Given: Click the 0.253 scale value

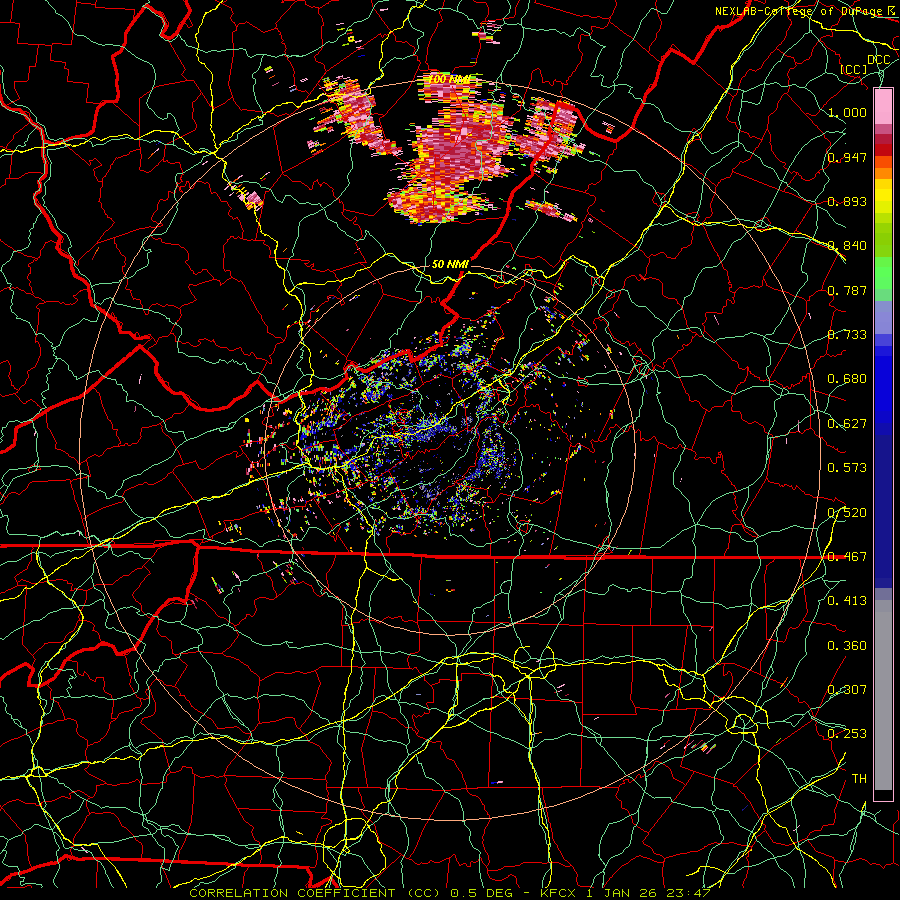Looking at the screenshot, I should 847,734.
